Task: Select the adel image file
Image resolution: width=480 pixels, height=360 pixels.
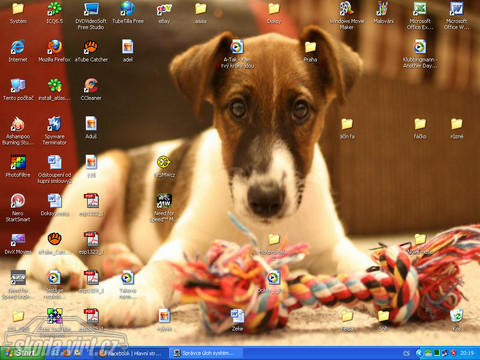Action: click(x=128, y=51)
